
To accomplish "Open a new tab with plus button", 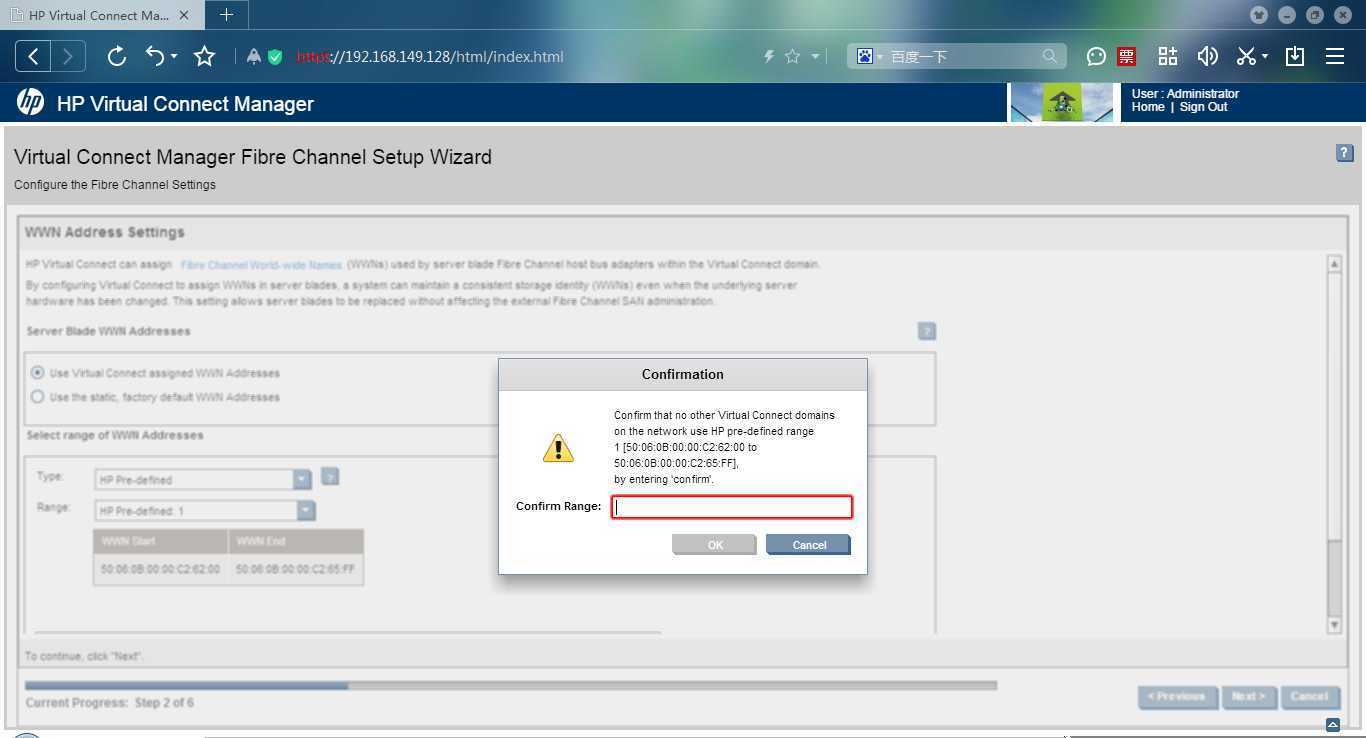I will point(226,15).
